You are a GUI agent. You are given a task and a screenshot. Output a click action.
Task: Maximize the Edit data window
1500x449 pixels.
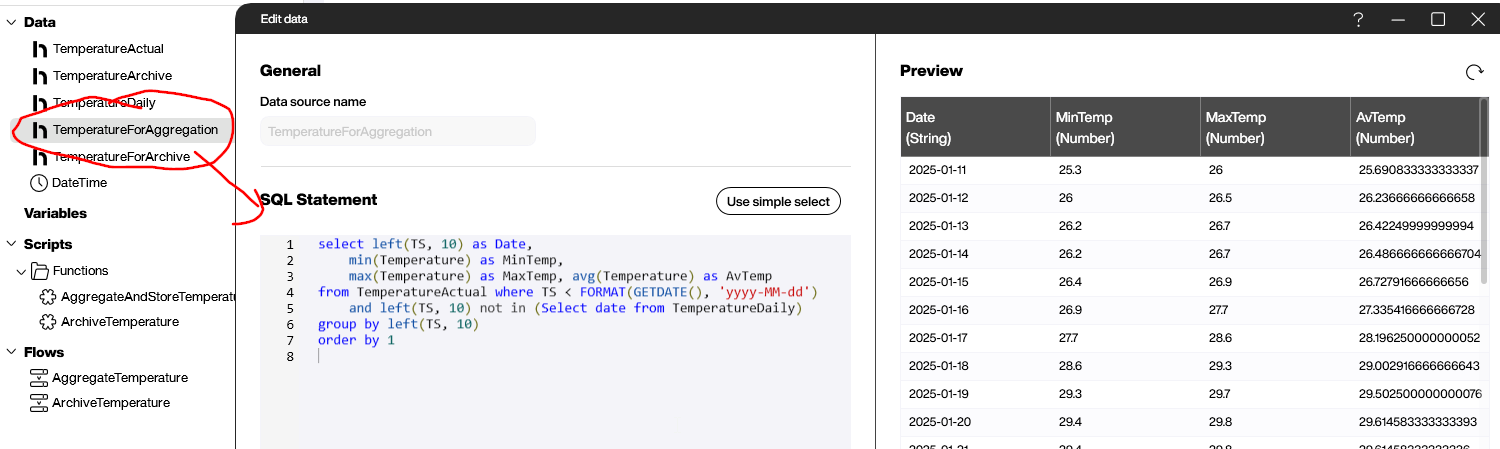(x=1438, y=19)
